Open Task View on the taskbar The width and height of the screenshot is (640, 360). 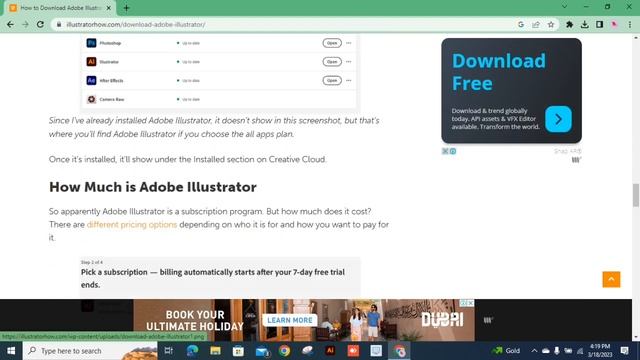point(168,351)
